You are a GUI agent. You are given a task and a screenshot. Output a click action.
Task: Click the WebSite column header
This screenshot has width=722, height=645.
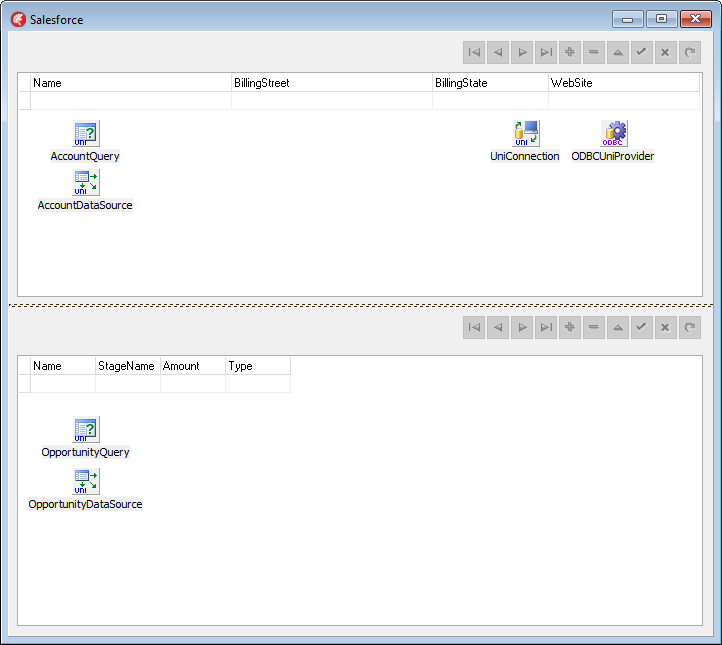pos(624,83)
